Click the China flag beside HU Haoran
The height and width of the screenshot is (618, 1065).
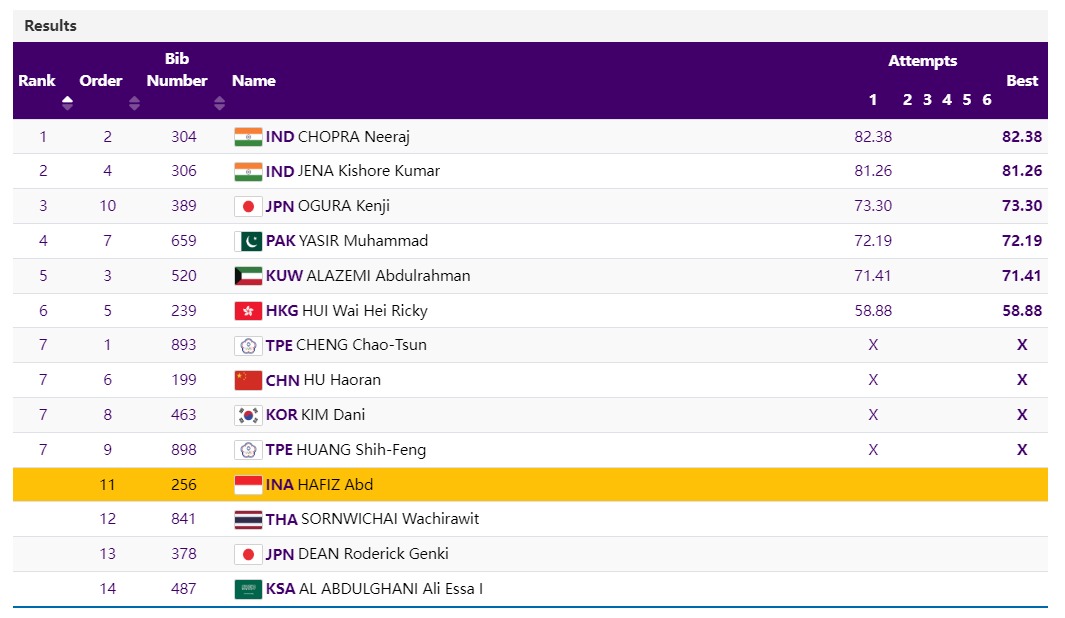[x=247, y=380]
